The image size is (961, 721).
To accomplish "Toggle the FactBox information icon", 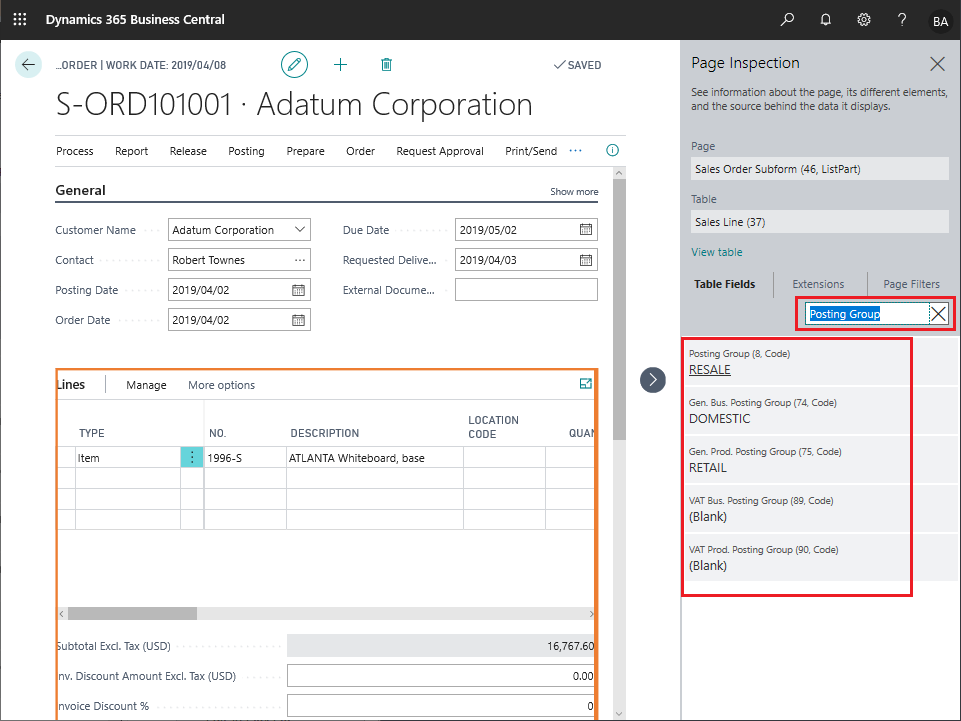I will (x=612, y=150).
